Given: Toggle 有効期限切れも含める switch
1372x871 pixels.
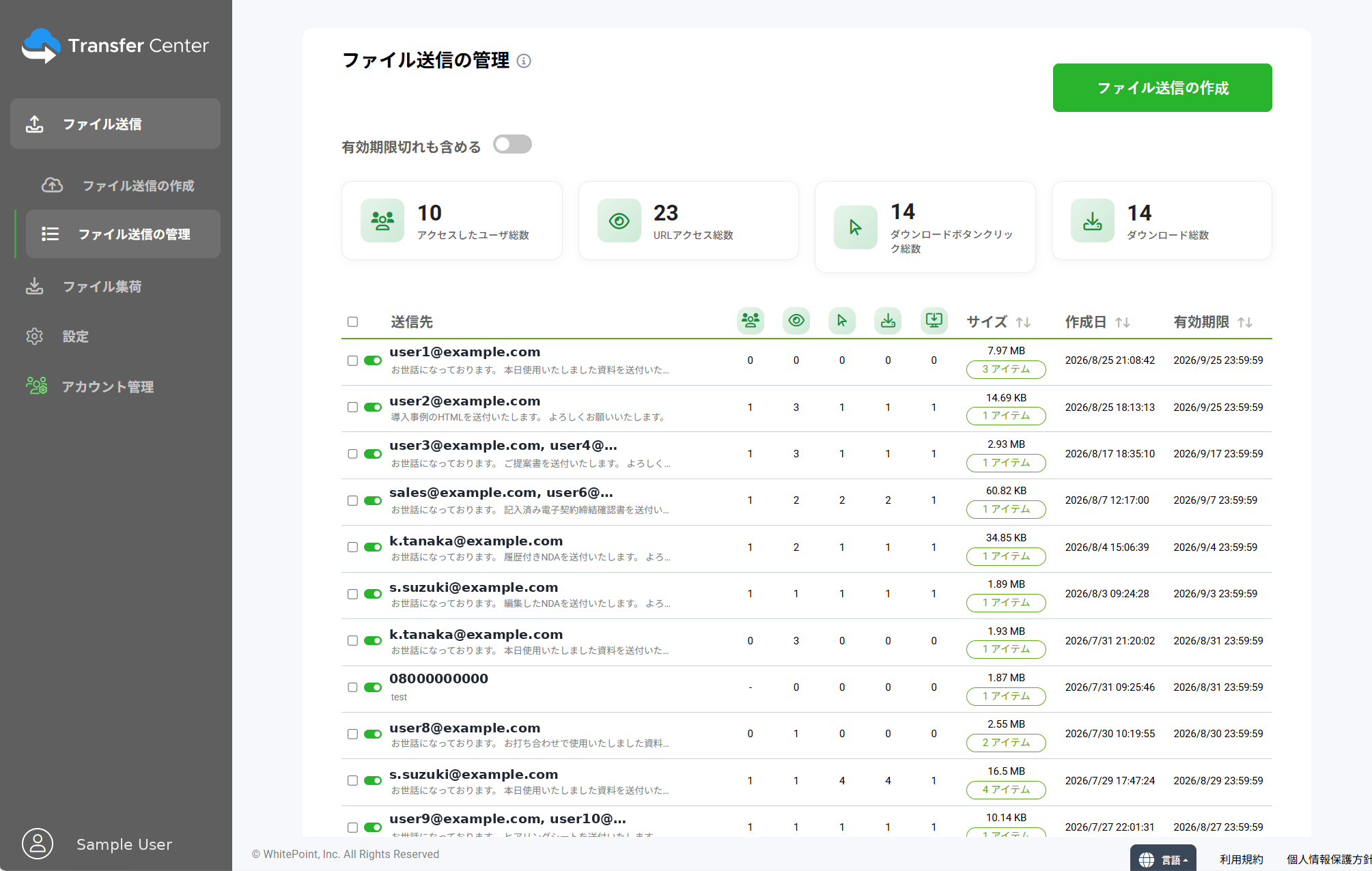Looking at the screenshot, I should [x=512, y=144].
